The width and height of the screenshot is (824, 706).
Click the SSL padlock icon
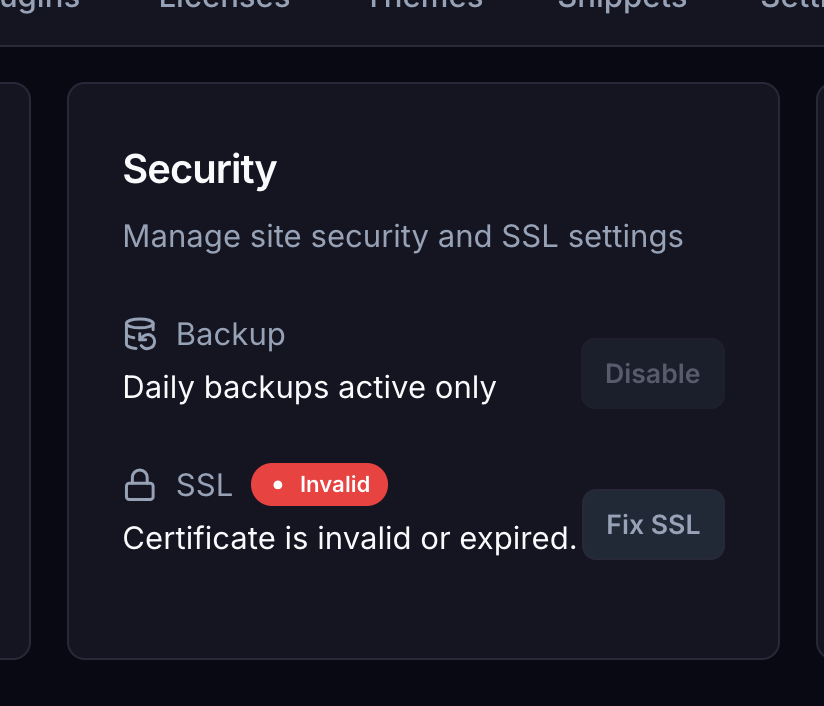click(x=140, y=485)
